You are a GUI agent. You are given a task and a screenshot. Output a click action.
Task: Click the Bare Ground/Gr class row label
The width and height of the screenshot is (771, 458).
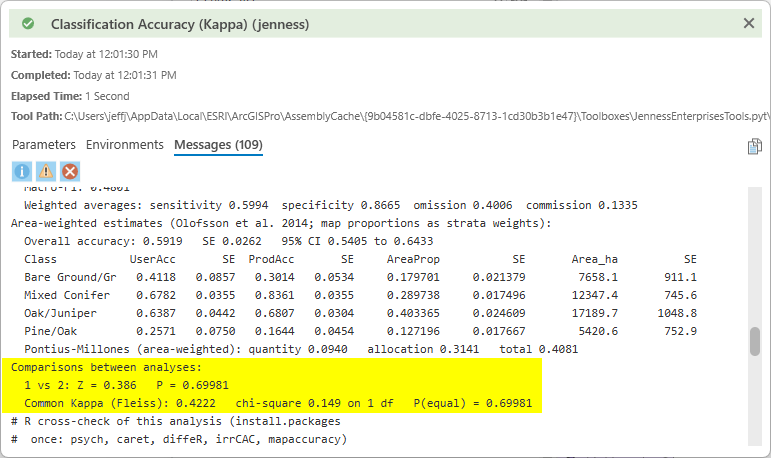(70, 277)
